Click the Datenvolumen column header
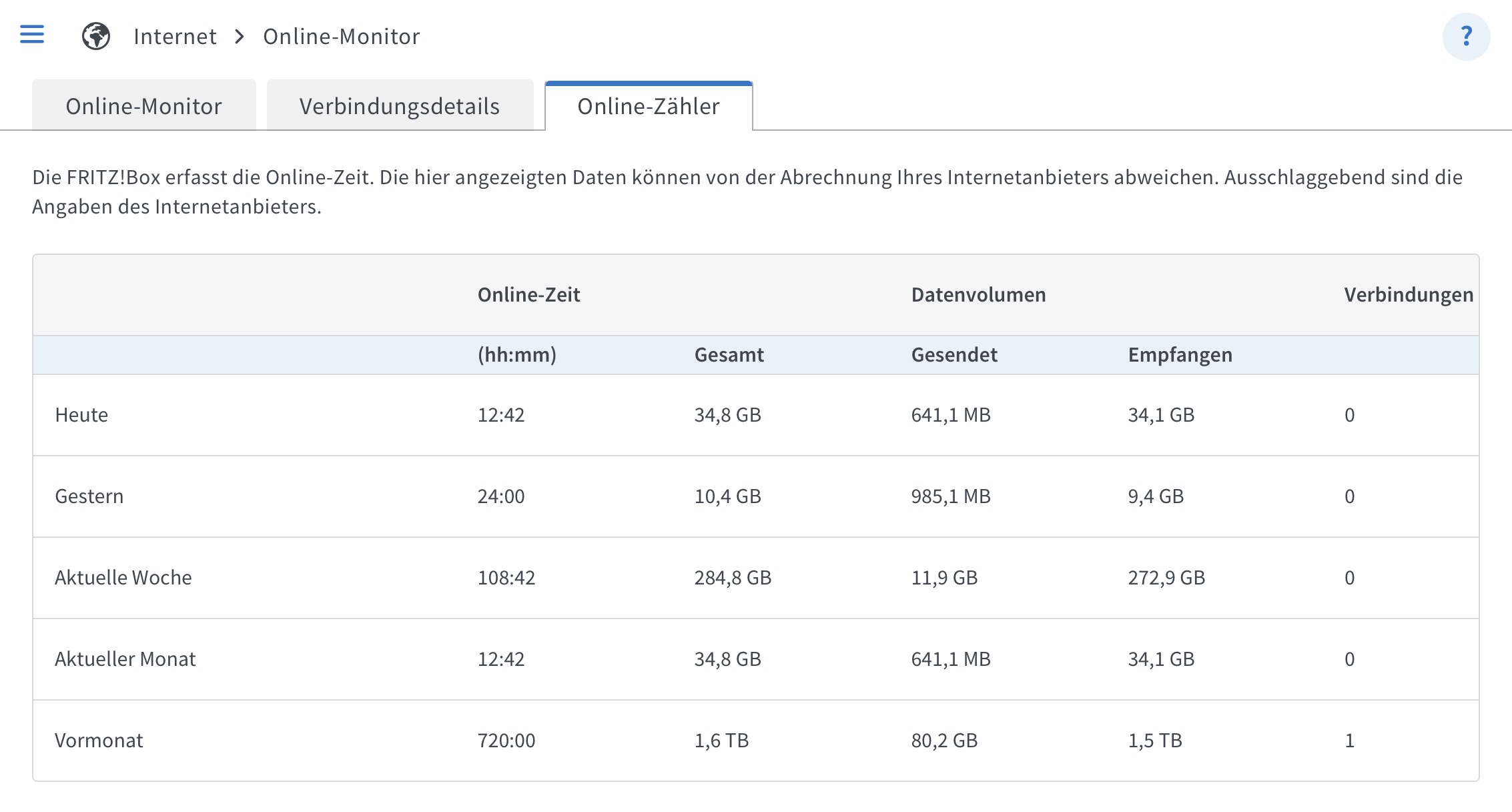This screenshot has width=1512, height=812. [979, 294]
